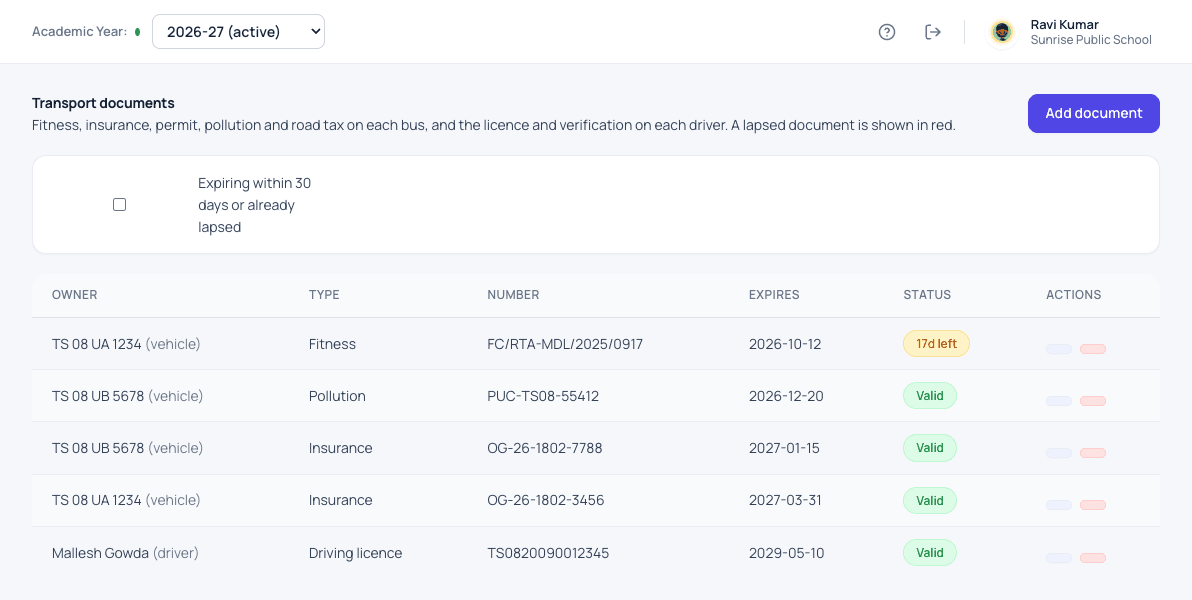The image size is (1192, 600).
Task: Click red action pill for OG-26-1802-7788 row
Action: 1093,453
